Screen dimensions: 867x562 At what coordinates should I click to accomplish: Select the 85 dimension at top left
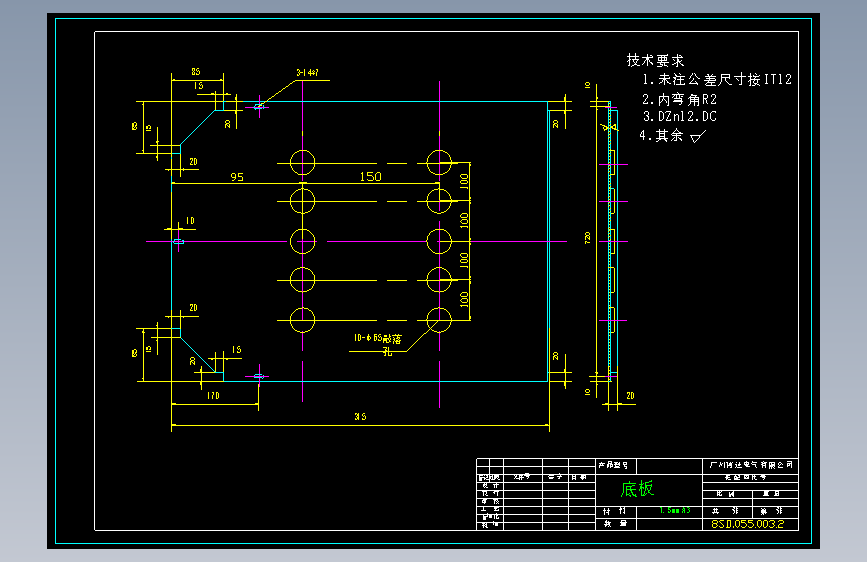click(x=196, y=71)
